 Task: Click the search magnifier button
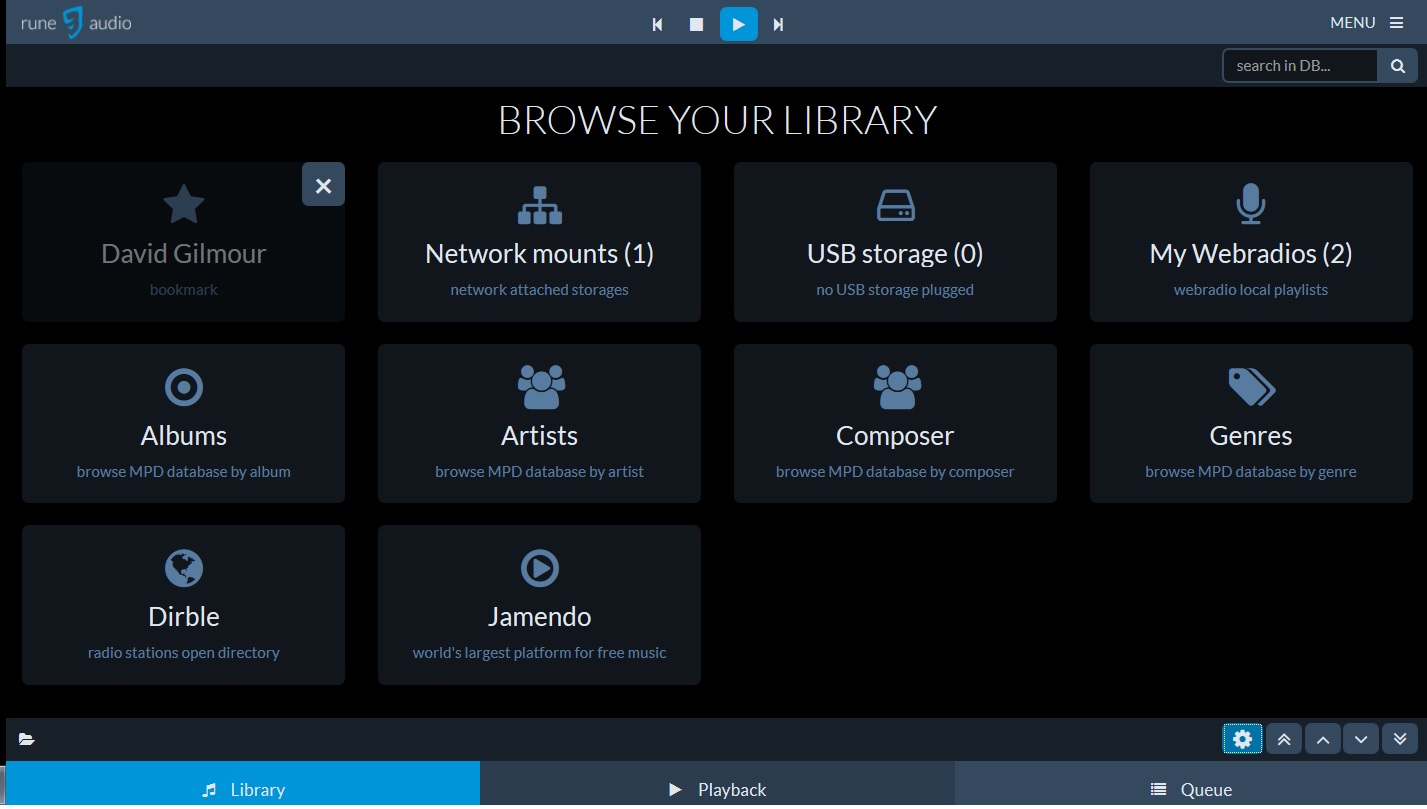tap(1397, 66)
